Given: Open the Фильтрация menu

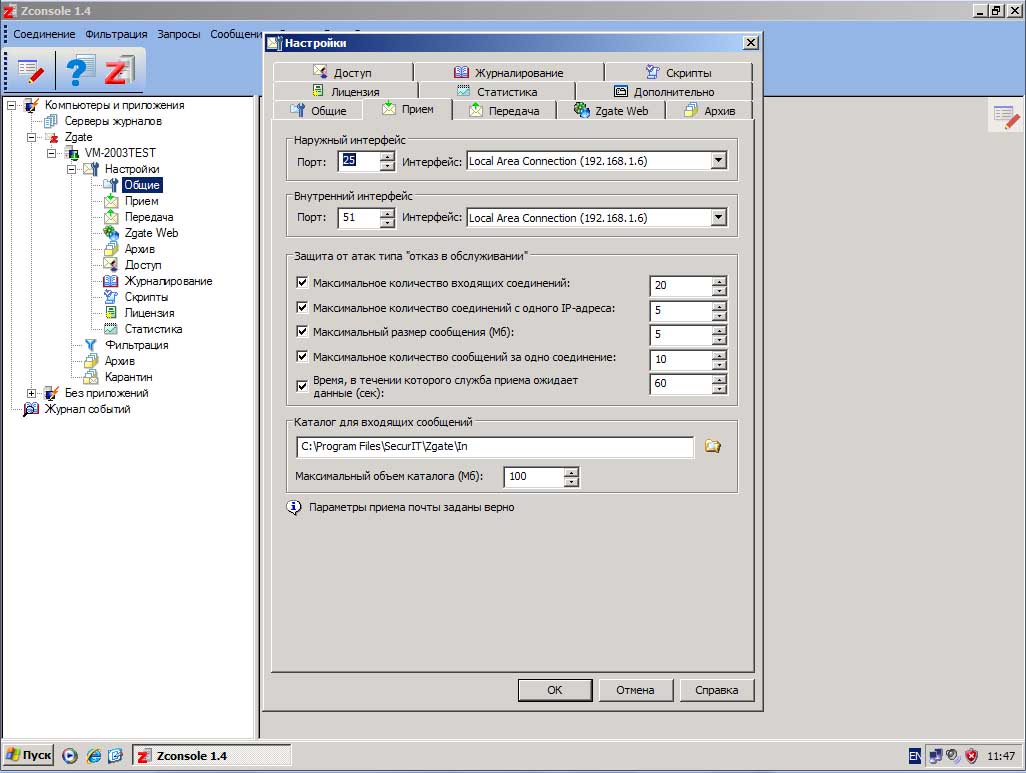Looking at the screenshot, I should (x=116, y=34).
